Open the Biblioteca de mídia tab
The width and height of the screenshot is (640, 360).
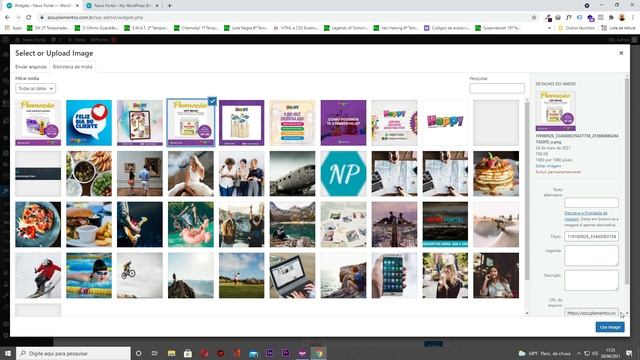tap(73, 67)
